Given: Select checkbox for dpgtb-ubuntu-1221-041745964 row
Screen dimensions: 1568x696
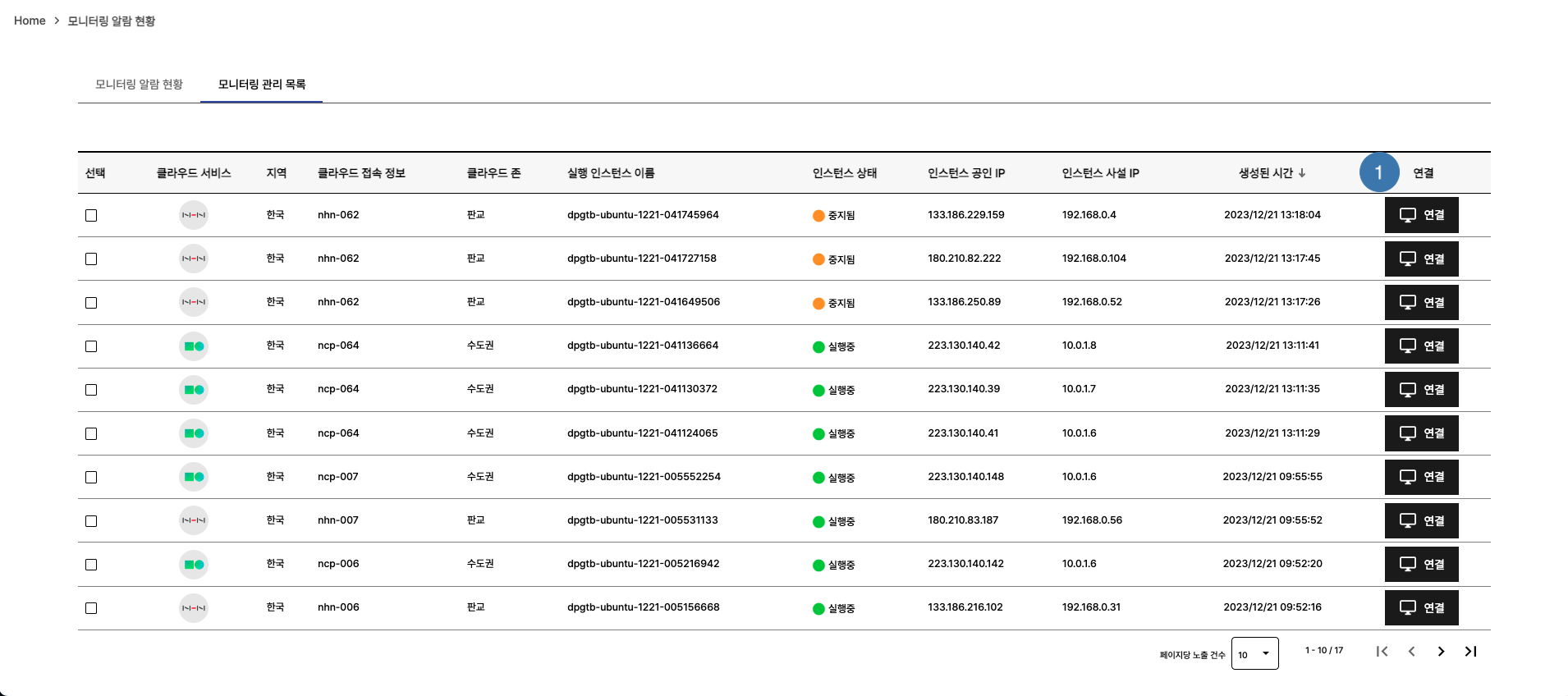Looking at the screenshot, I should [91, 216].
